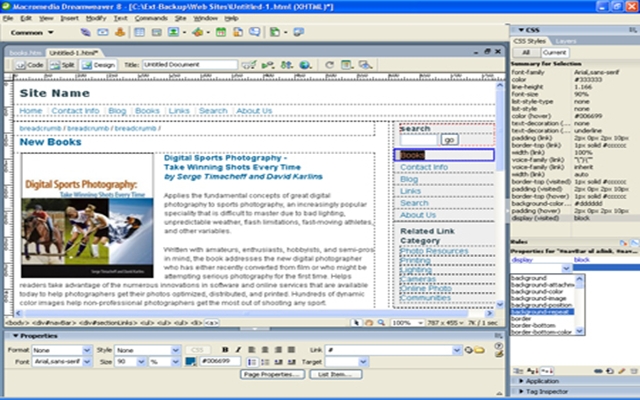The height and width of the screenshot is (400, 640).
Task: Open the Site menu
Action: 180,18
